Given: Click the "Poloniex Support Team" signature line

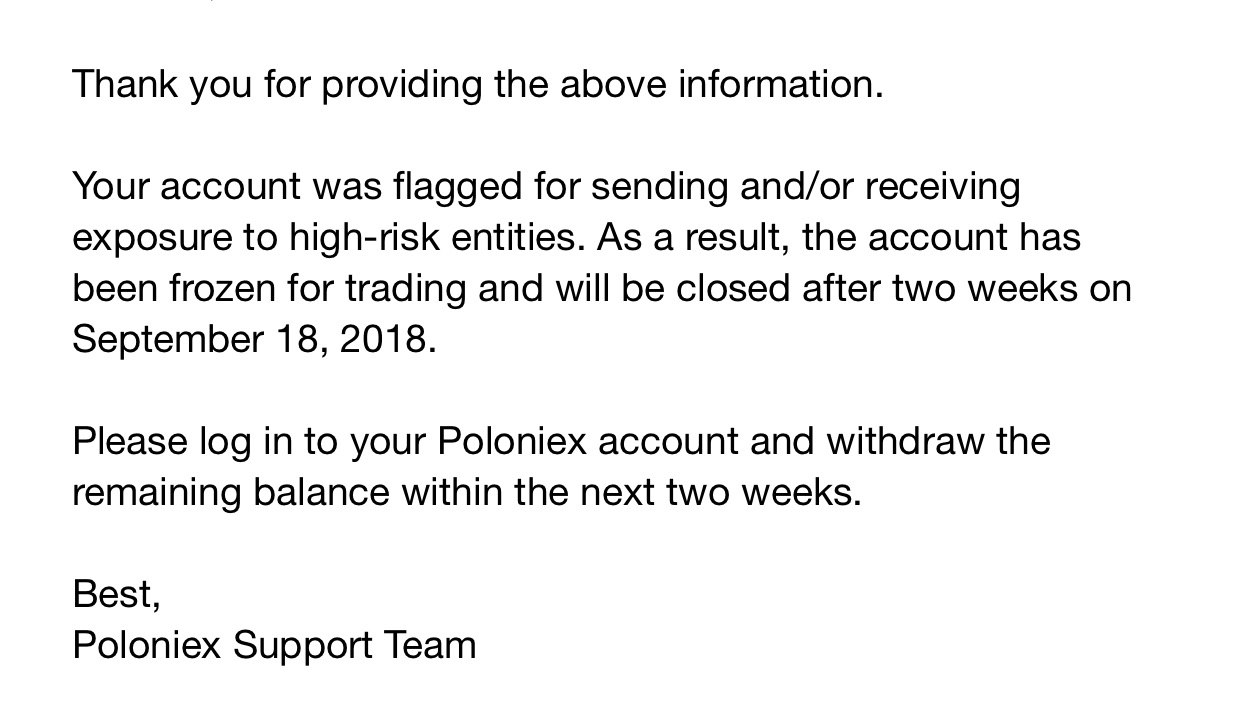Looking at the screenshot, I should pos(274,645).
